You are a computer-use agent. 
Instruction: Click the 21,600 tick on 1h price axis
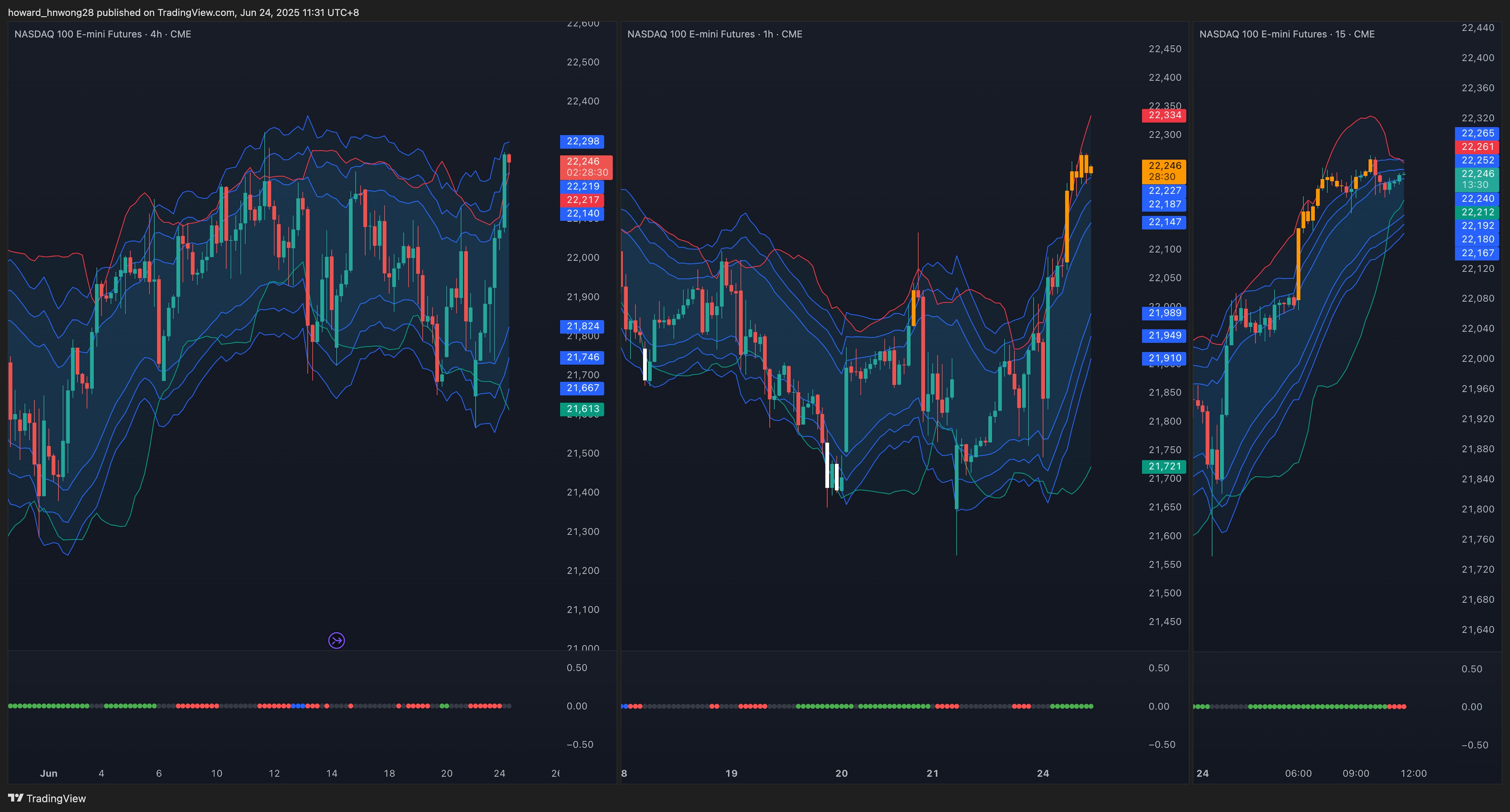pyautogui.click(x=1165, y=536)
